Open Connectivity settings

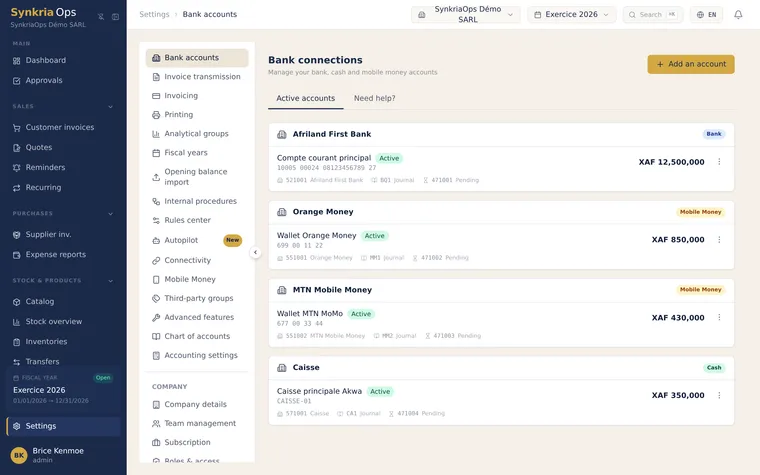(x=197, y=260)
